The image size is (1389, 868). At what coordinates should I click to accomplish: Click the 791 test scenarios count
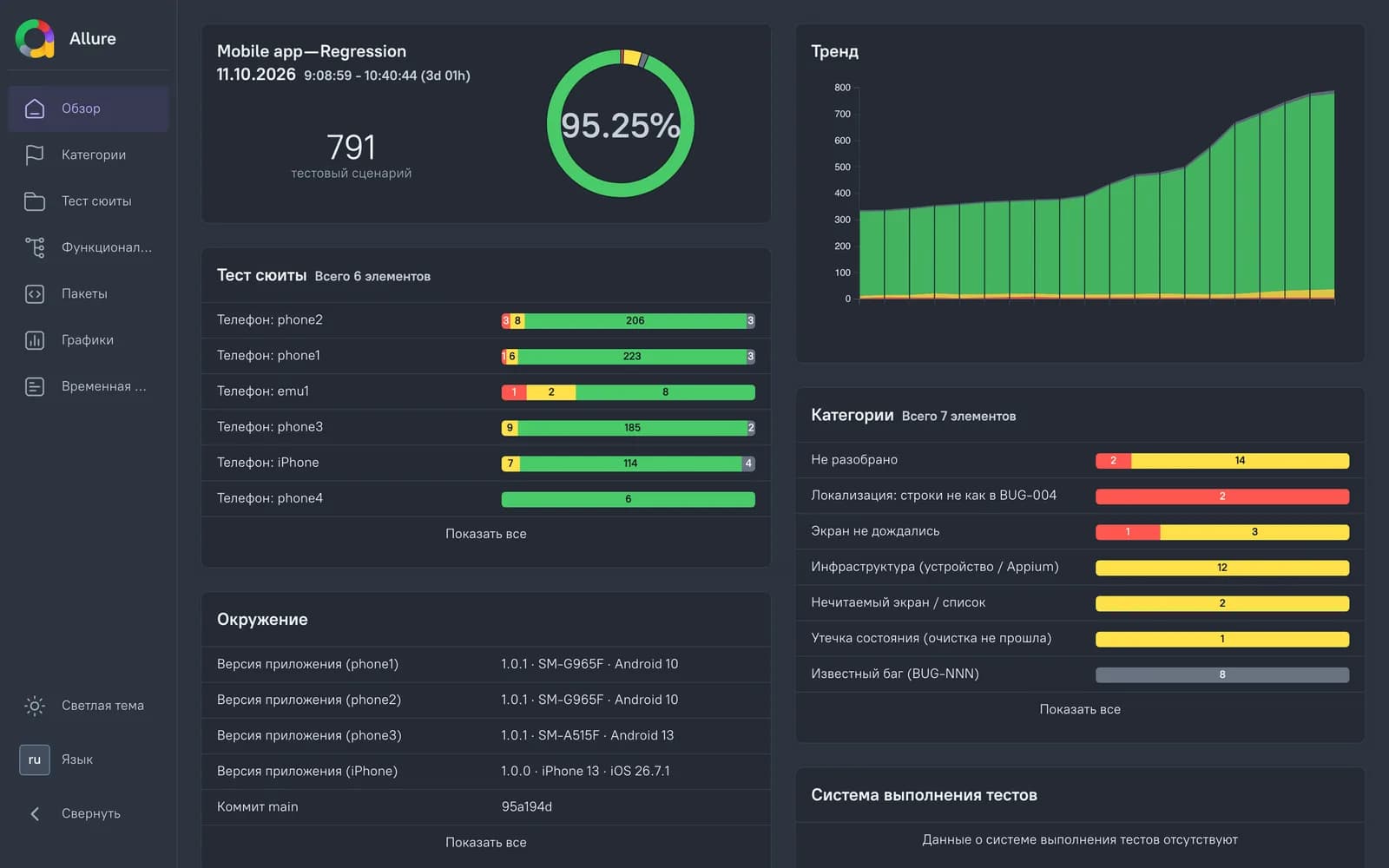coord(351,147)
